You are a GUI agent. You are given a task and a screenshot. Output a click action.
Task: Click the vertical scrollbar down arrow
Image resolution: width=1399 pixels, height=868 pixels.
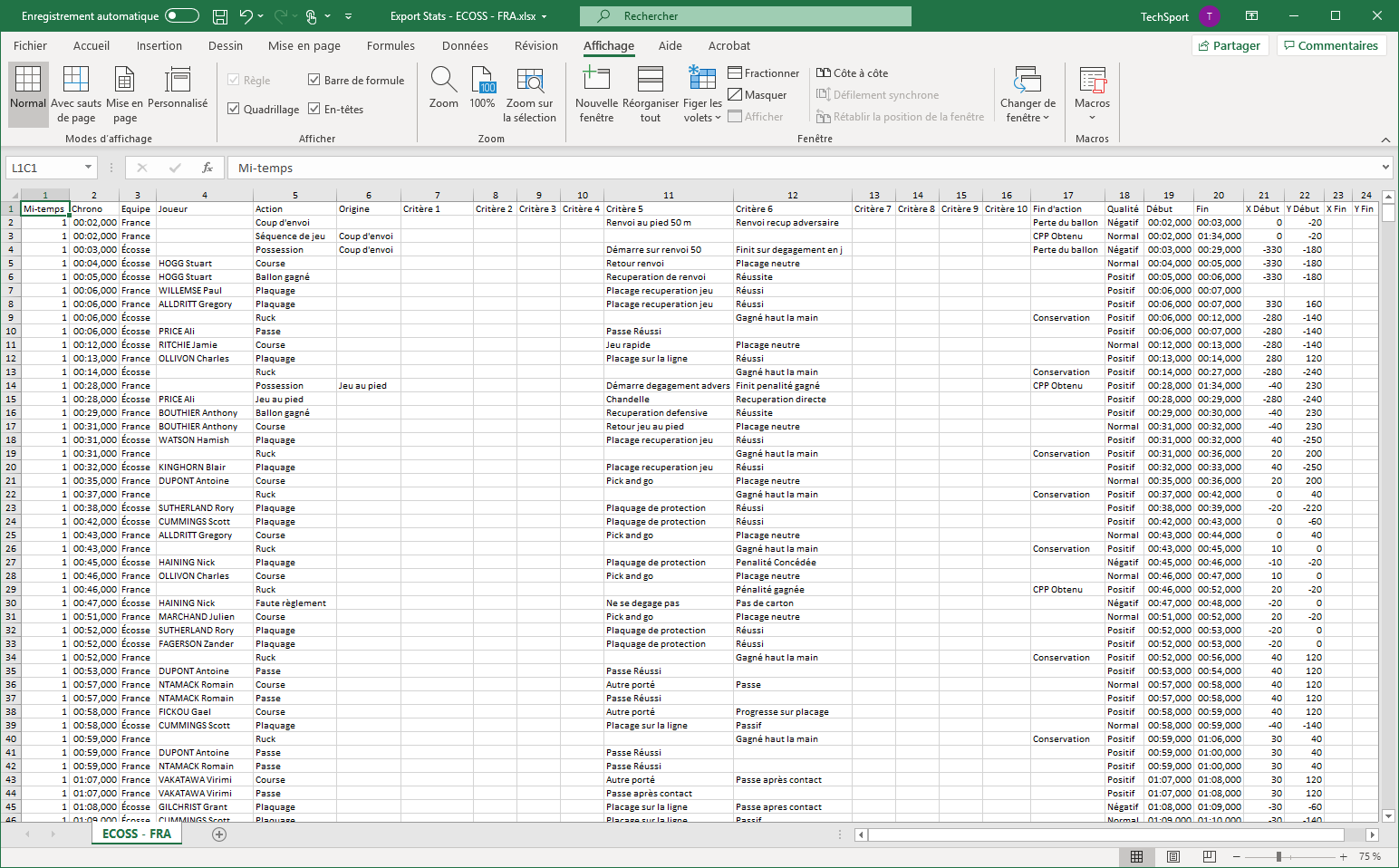(x=1388, y=815)
